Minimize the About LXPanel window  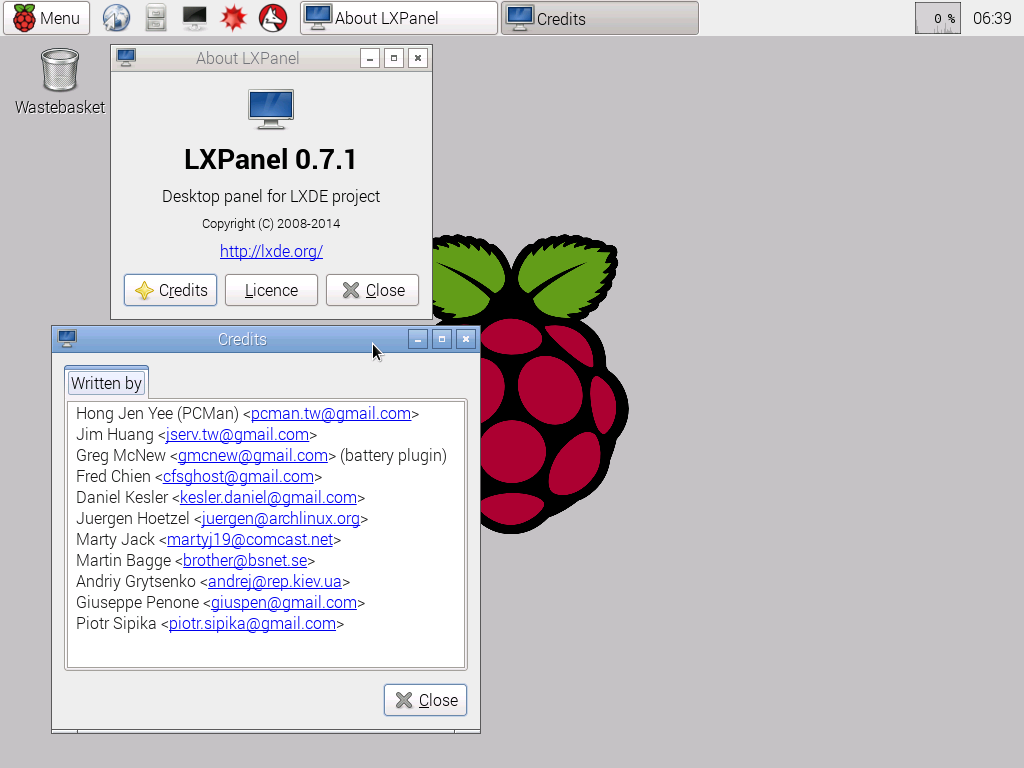pyautogui.click(x=370, y=58)
